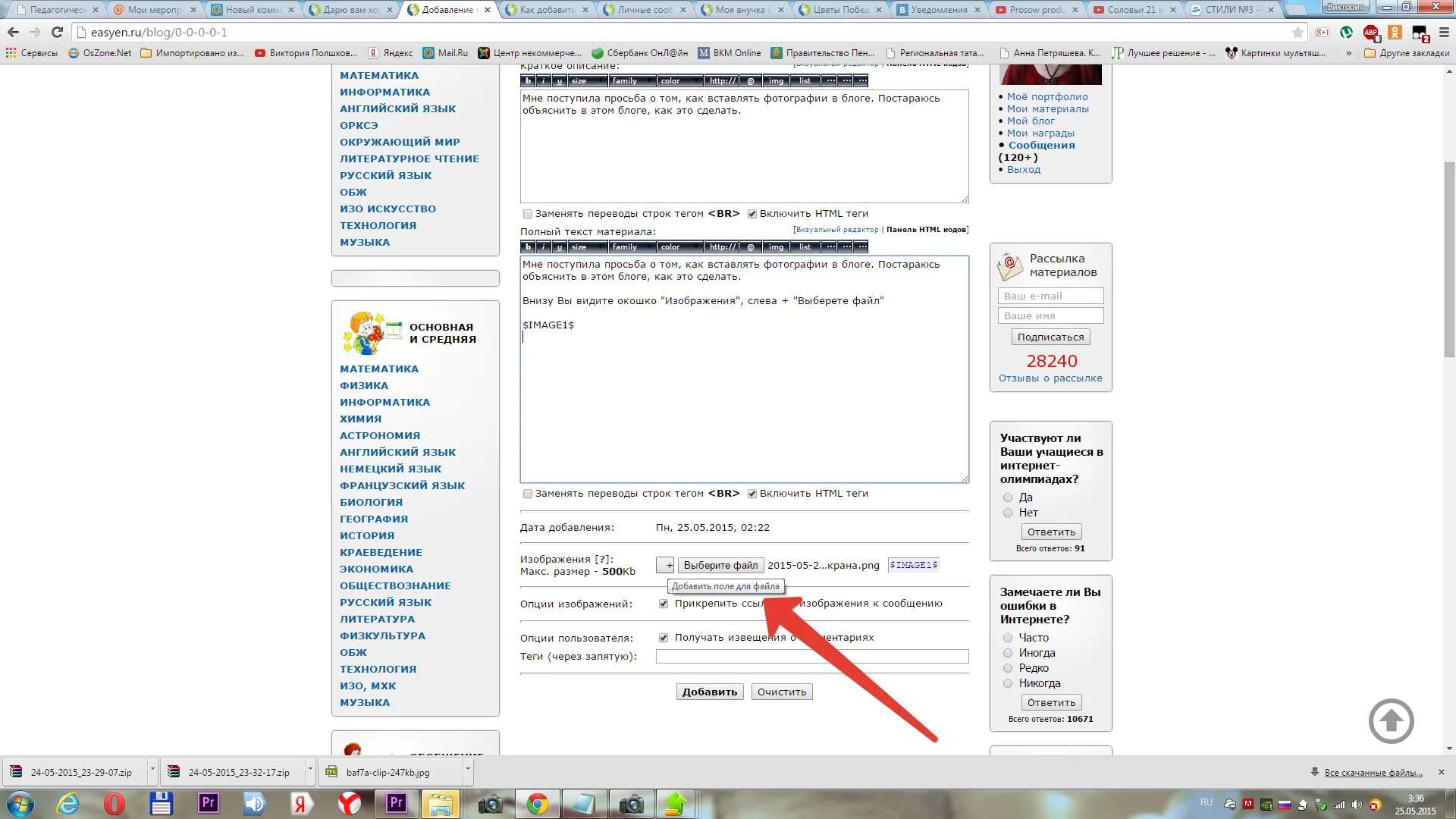
Task: Click 'Ваш e-mail' input field
Action: 1050,297
